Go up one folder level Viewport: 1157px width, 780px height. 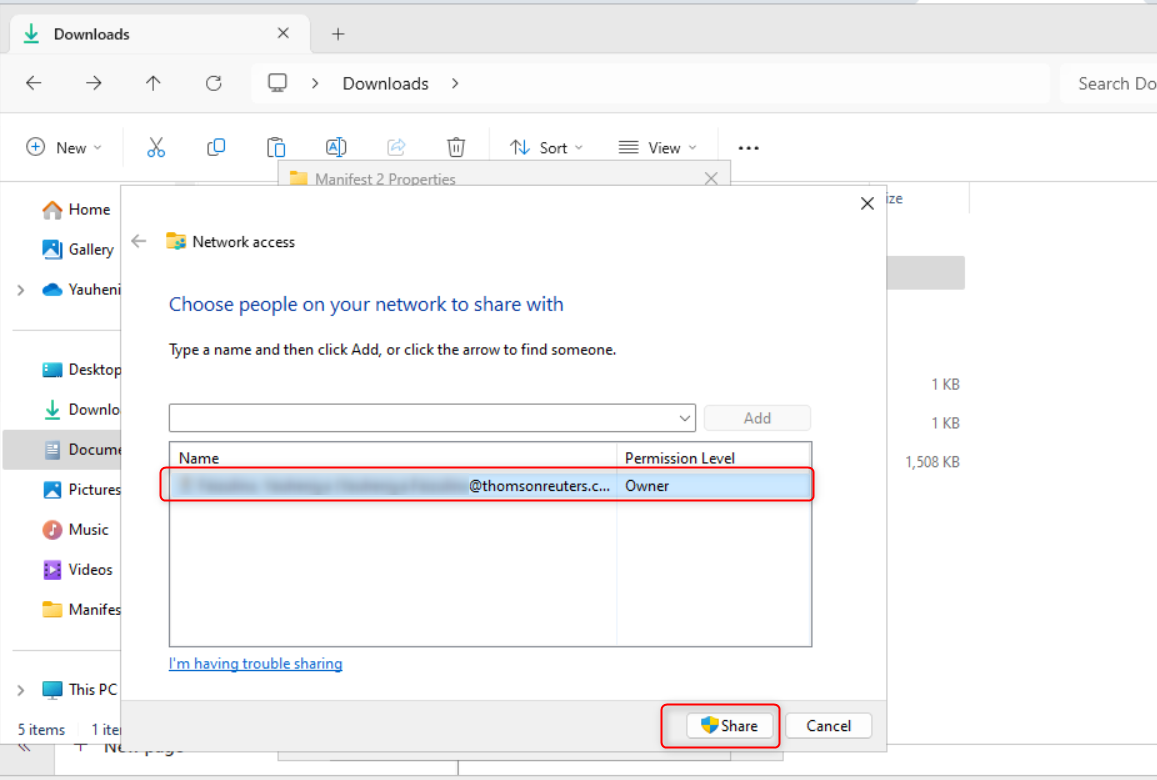(x=153, y=84)
